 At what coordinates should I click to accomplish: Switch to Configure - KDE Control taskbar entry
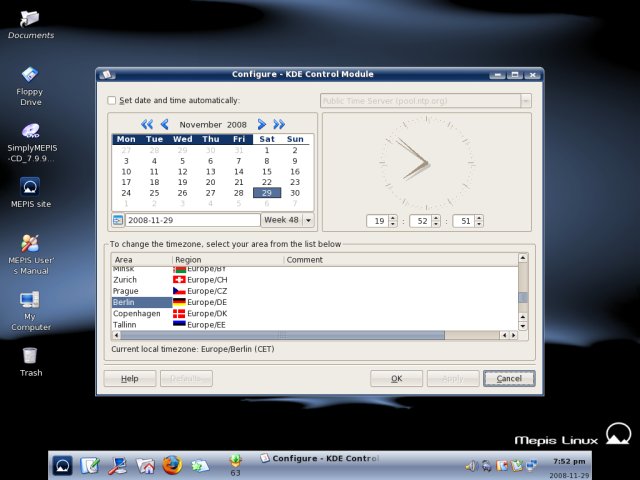pos(320,458)
